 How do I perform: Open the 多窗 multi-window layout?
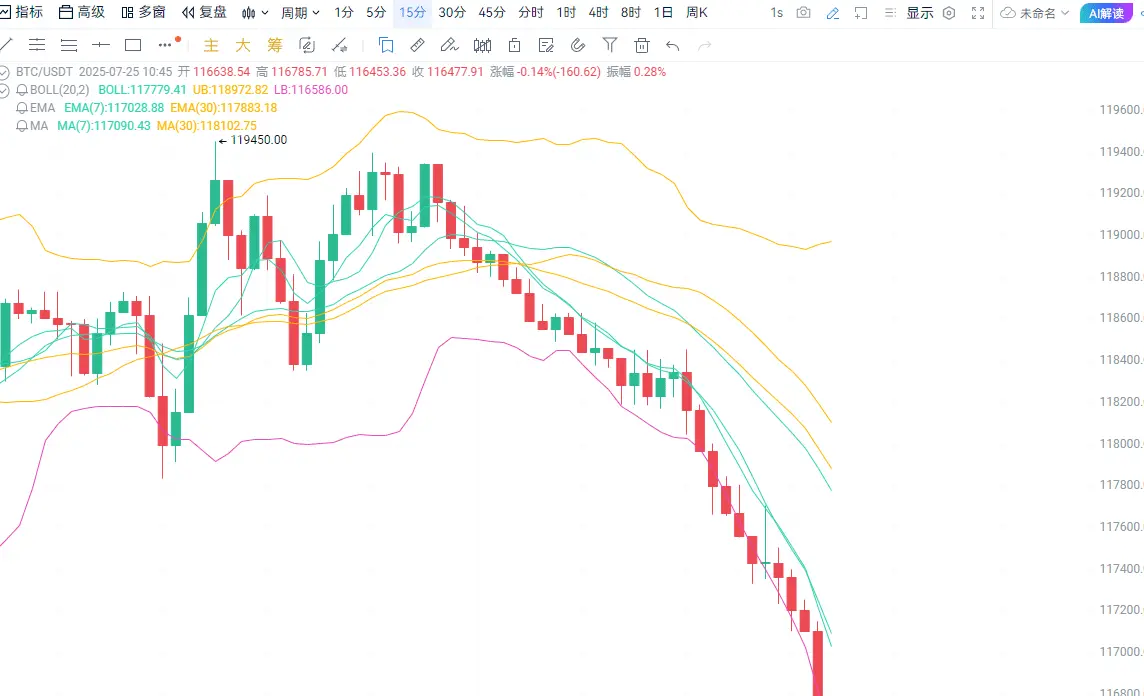tap(144, 12)
